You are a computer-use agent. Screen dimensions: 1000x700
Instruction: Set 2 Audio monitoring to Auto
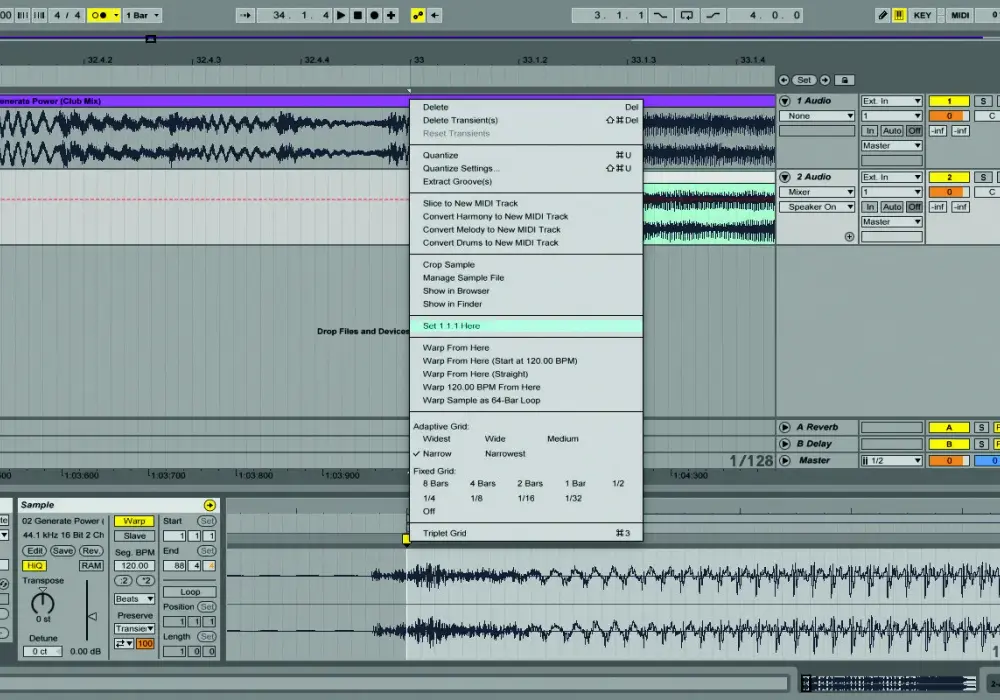coord(892,207)
